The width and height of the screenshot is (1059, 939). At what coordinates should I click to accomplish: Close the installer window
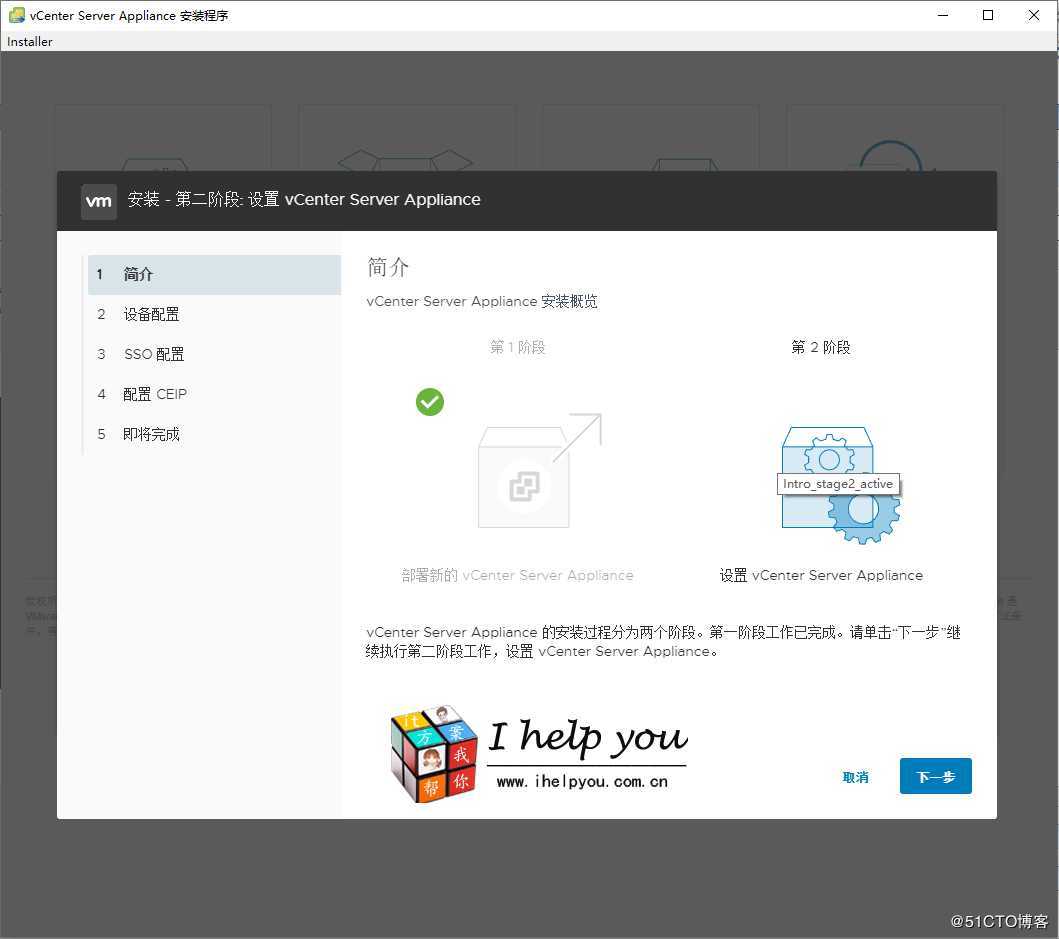click(x=1033, y=15)
